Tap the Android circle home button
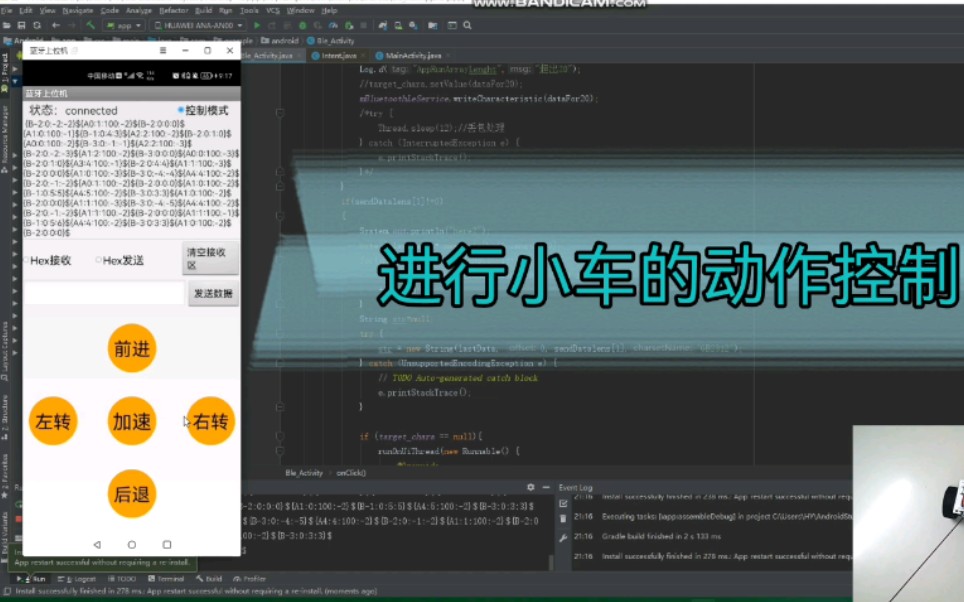Image resolution: width=964 pixels, height=602 pixels. 132,543
